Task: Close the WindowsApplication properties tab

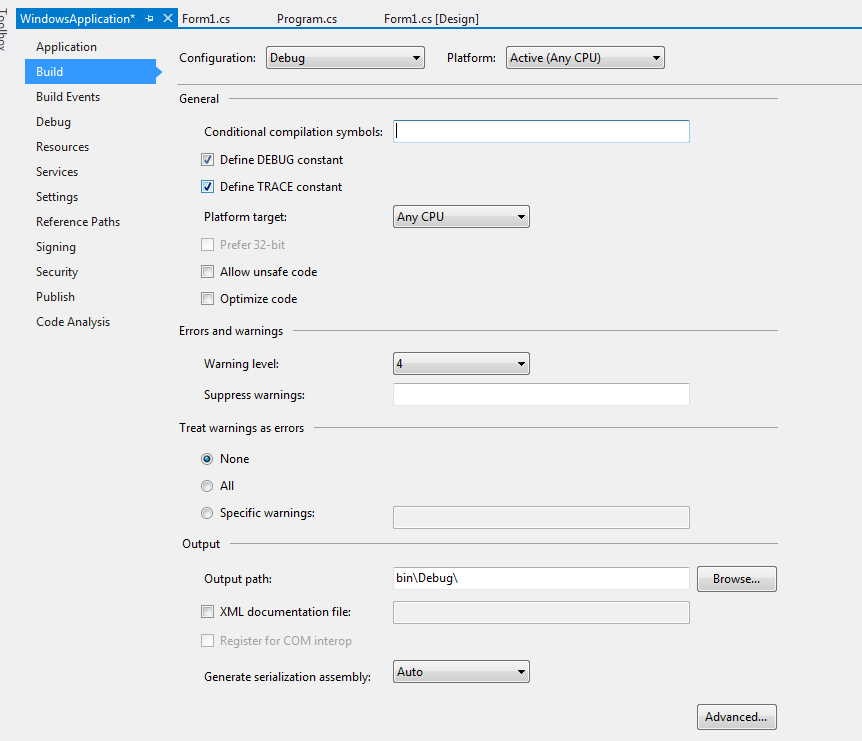Action: (168, 18)
